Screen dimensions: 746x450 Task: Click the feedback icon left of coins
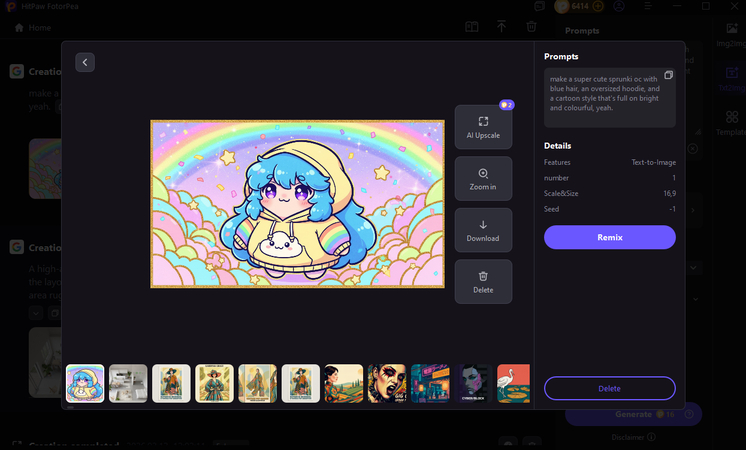[x=540, y=6]
